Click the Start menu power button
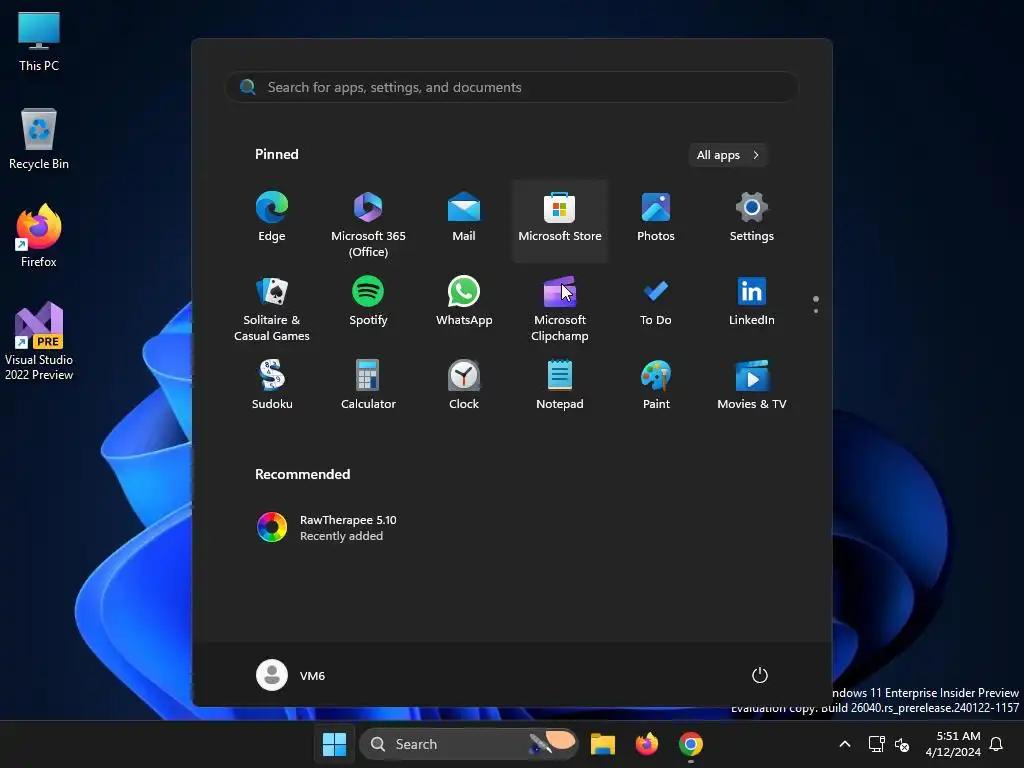The image size is (1024, 768). [760, 675]
